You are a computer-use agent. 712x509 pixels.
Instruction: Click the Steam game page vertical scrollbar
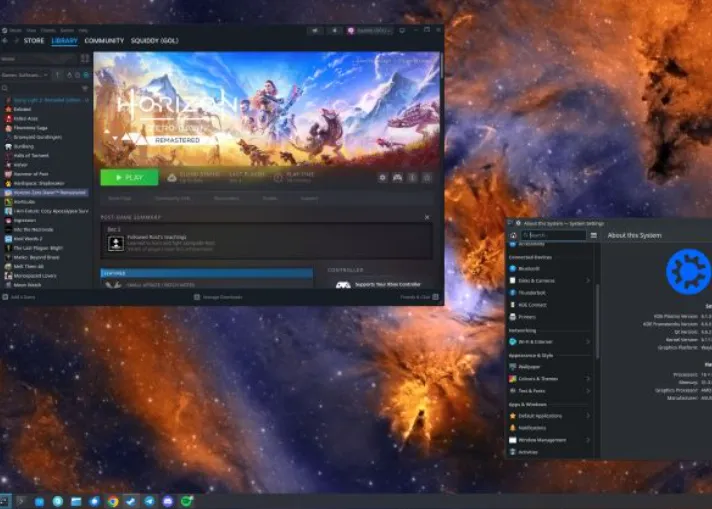coord(441,66)
